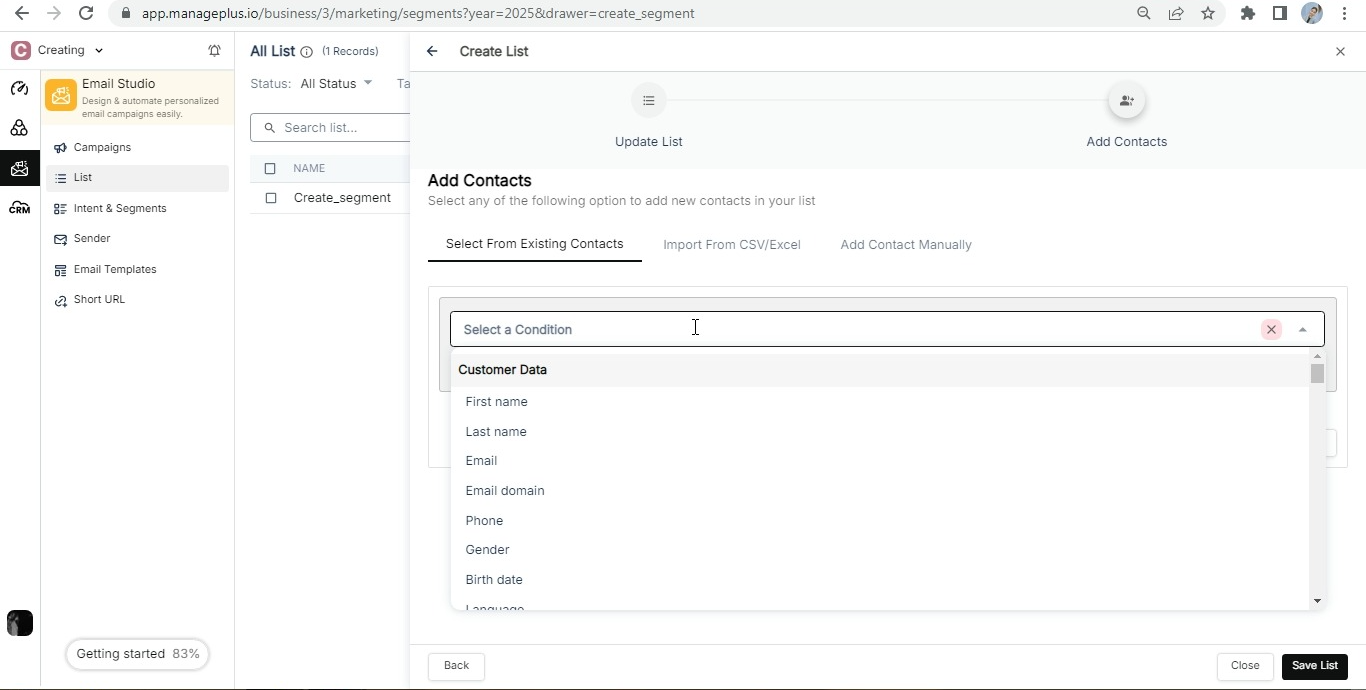Open Campaigns in sidebar
This screenshot has height=690, width=1366.
coord(102,147)
